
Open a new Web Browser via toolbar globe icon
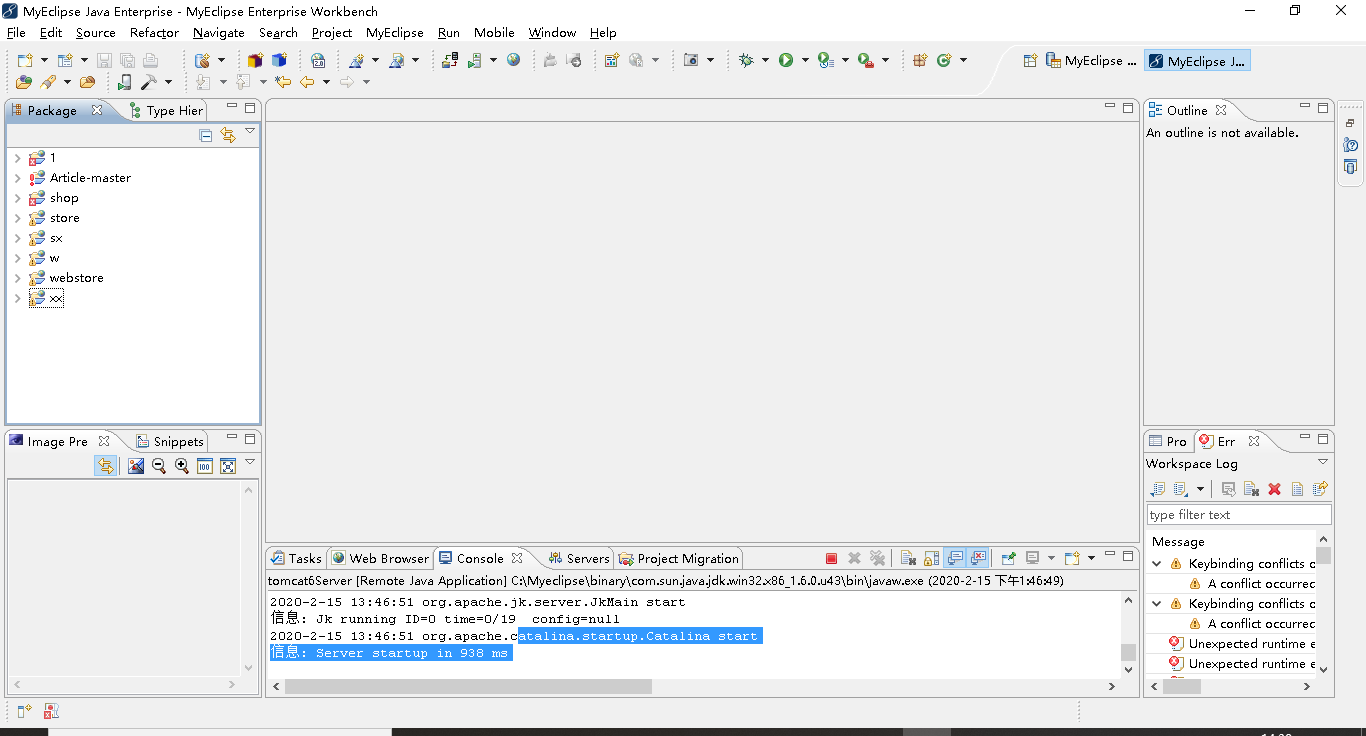[513, 59]
